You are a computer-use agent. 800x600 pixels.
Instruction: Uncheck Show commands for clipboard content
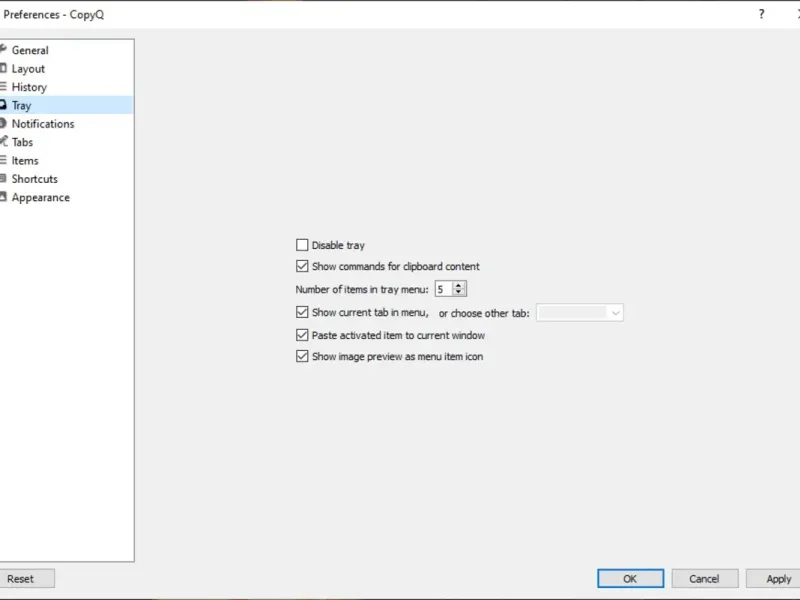302,266
